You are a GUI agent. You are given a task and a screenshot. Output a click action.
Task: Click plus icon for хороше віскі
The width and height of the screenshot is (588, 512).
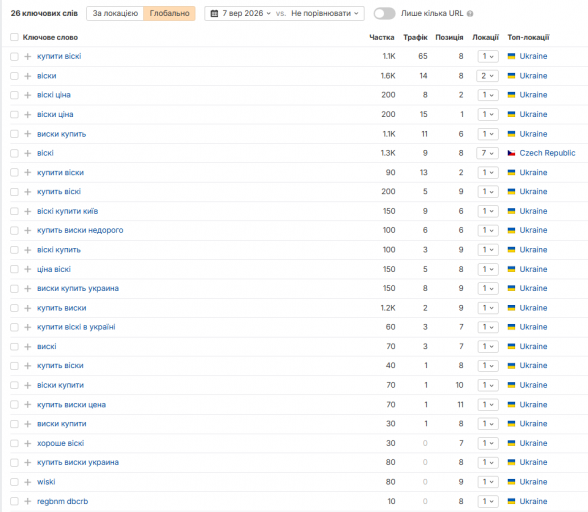click(x=27, y=443)
